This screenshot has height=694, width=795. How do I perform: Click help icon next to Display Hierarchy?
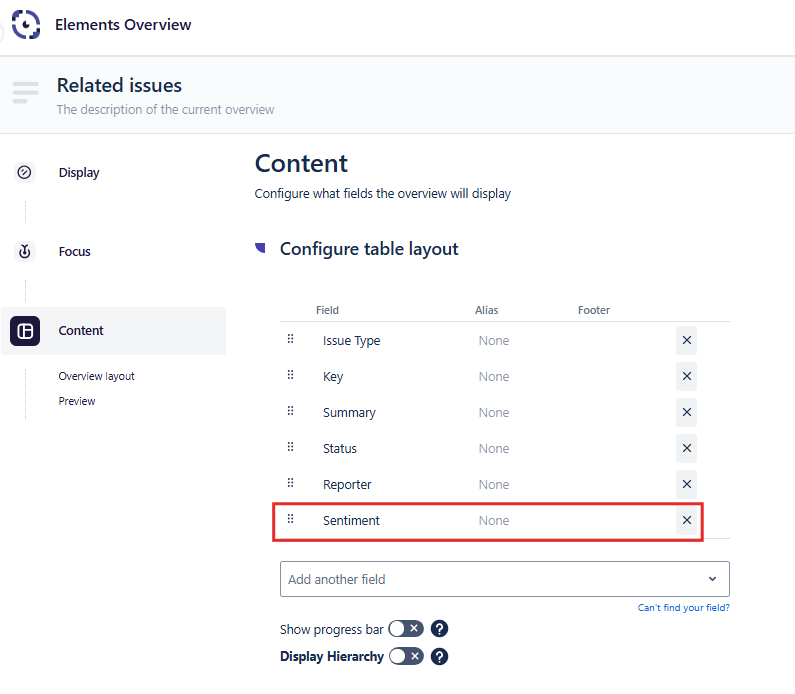point(439,657)
